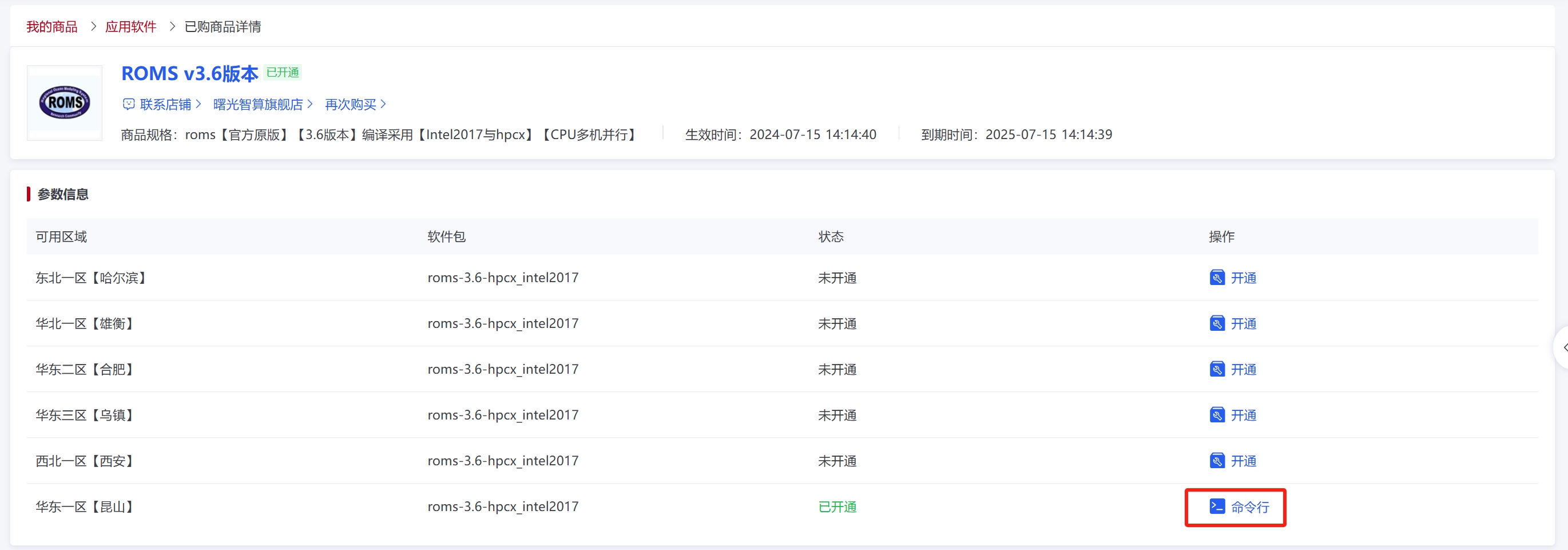
Task: Click the chevron after 曙光智算旗舰店
Action: pos(310,104)
